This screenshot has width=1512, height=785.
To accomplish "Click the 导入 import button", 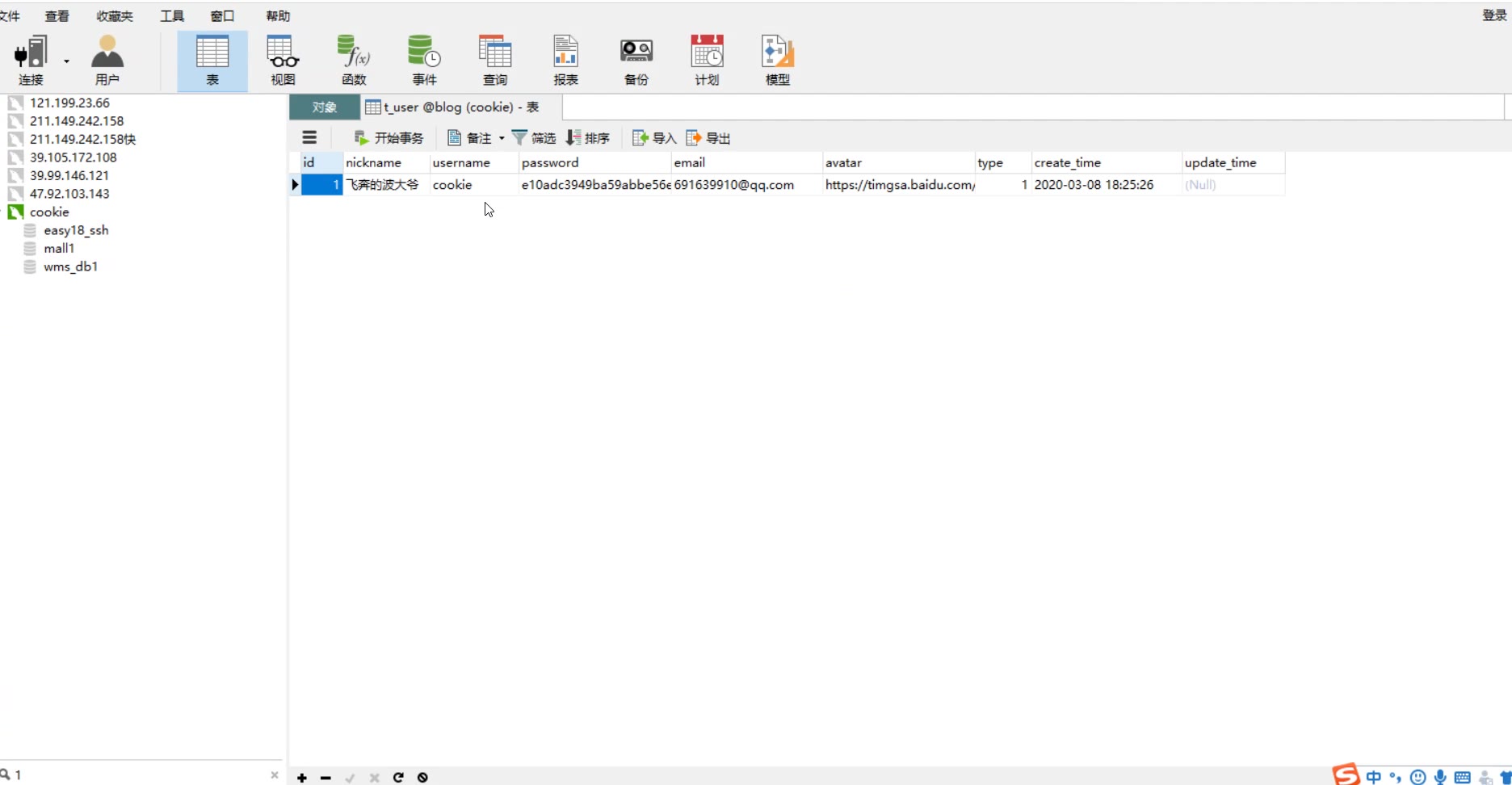I will [654, 138].
